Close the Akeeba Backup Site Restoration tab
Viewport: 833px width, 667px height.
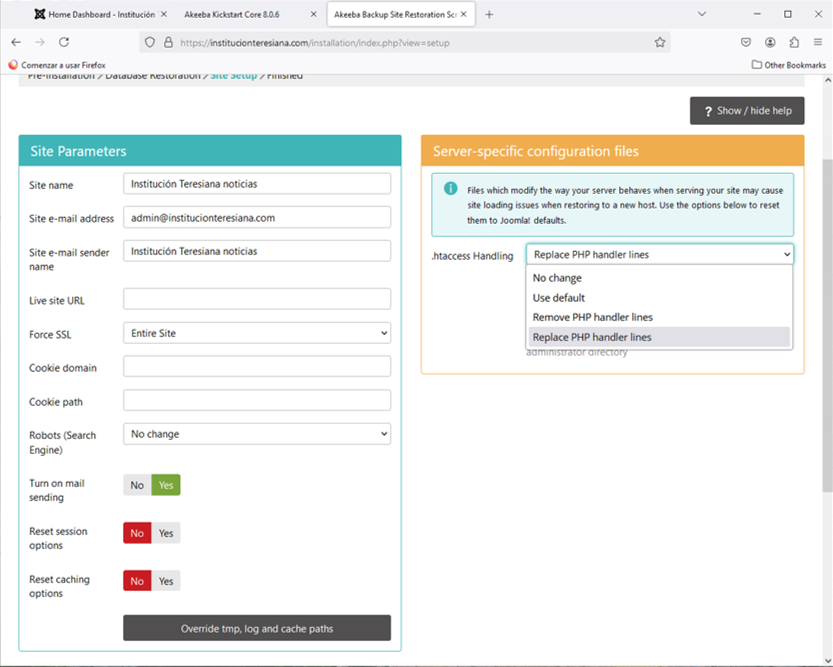[x=464, y=14]
